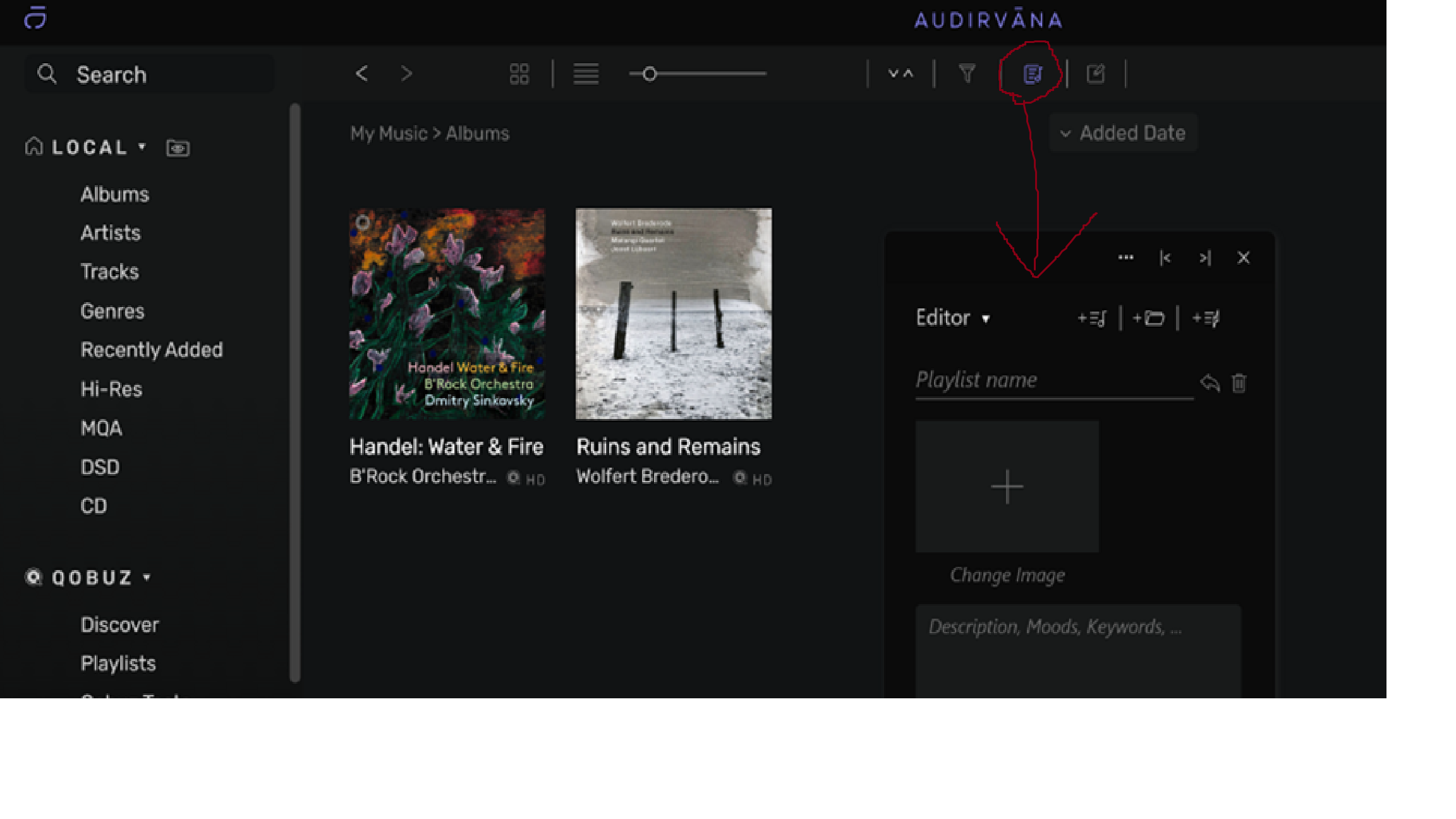Open the Editor mode dropdown

point(952,318)
